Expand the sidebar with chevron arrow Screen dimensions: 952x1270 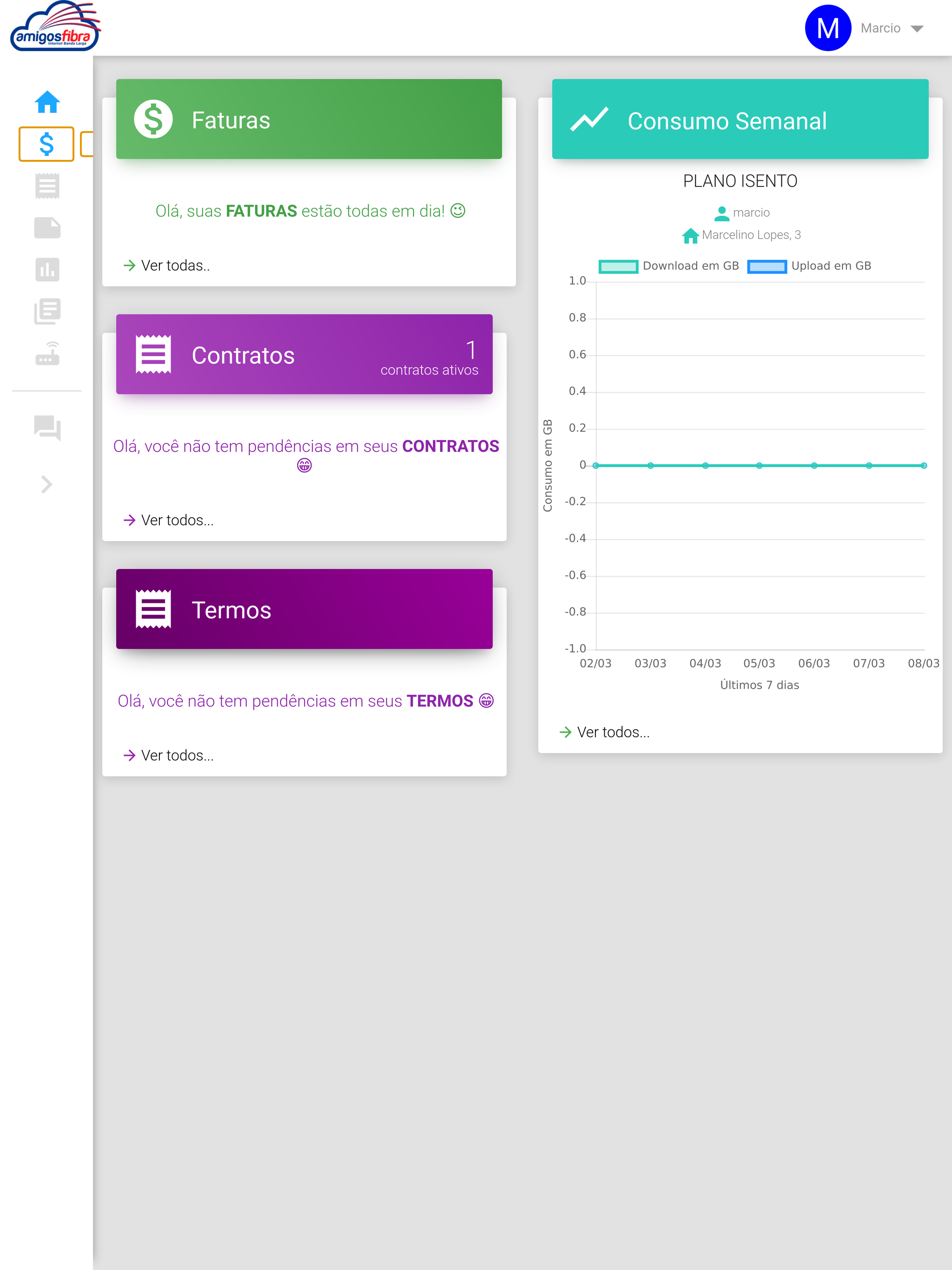pos(47,484)
